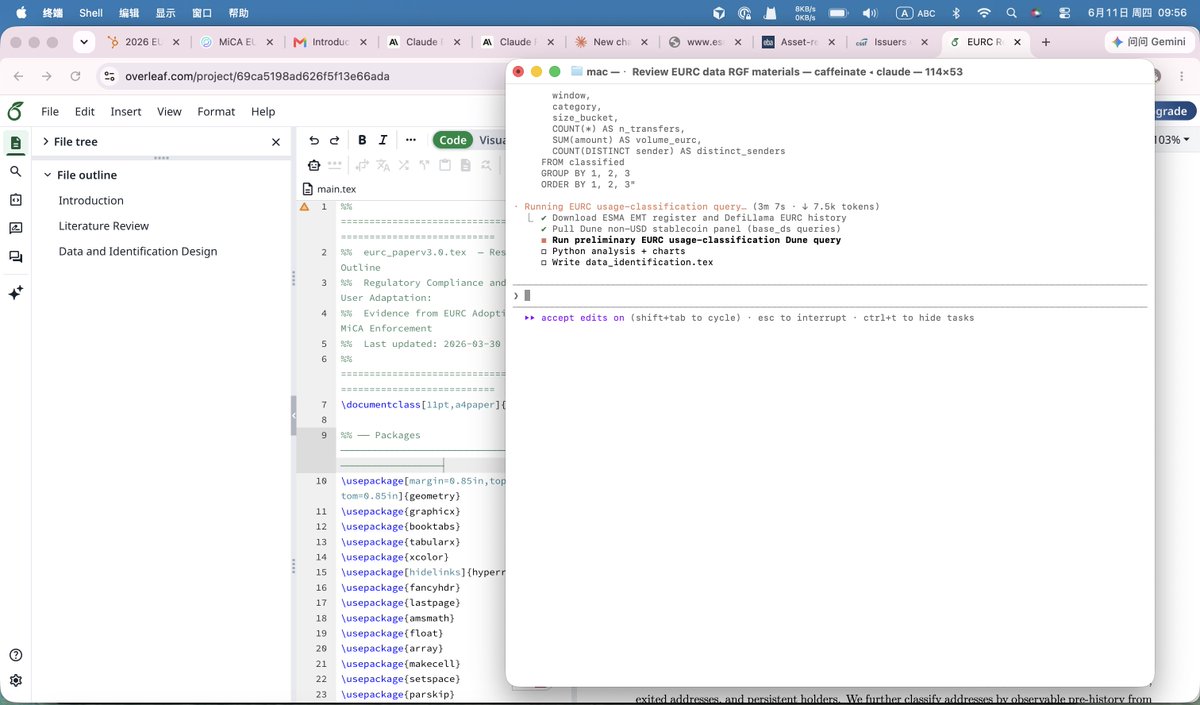1200x705 pixels.
Task: Toggle bold formatting
Action: click(362, 140)
